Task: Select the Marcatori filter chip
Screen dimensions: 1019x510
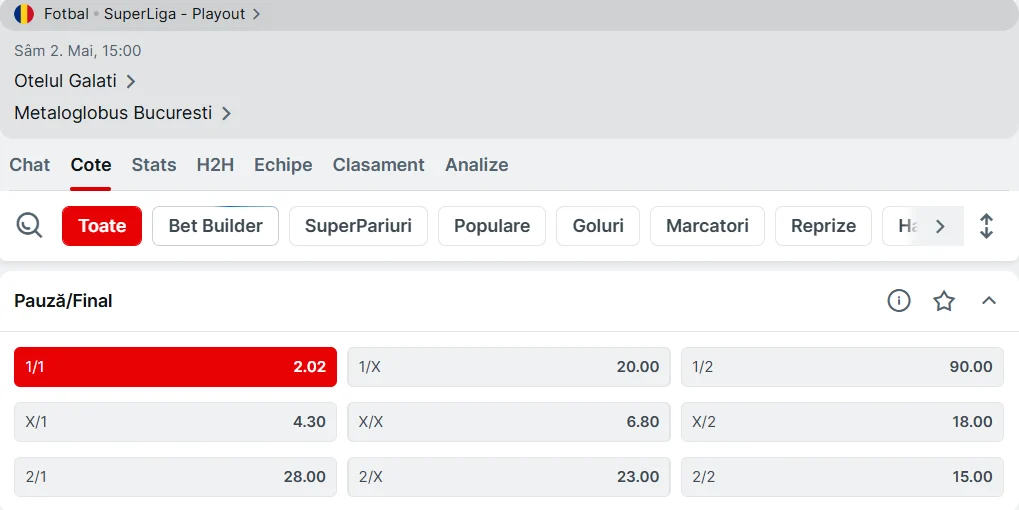Action: [x=707, y=226]
